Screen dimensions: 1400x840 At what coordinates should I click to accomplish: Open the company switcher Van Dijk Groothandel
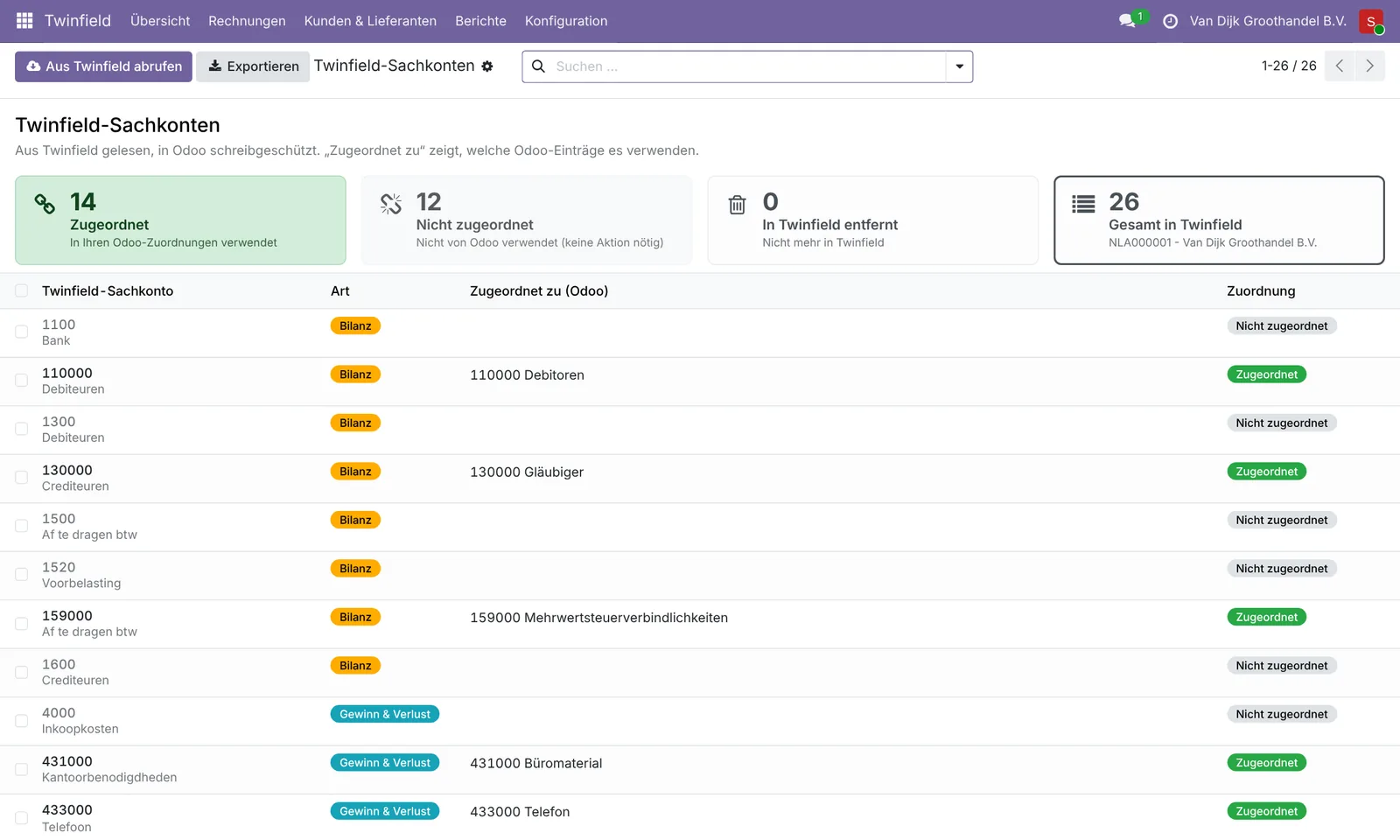click(x=1268, y=21)
